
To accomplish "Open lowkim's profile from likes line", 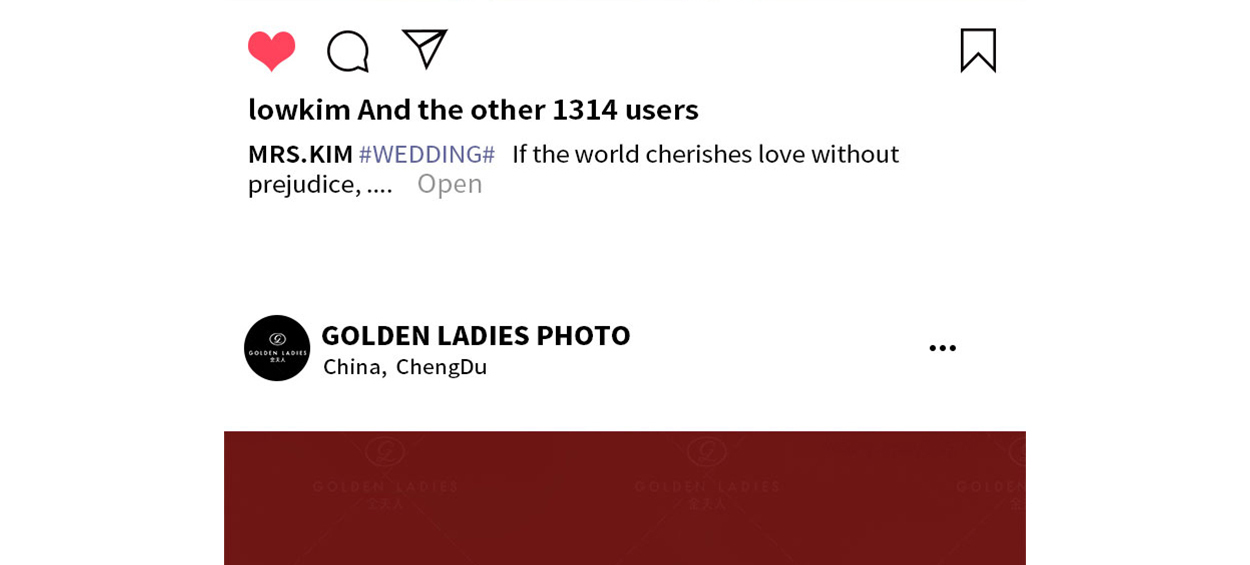I will (299, 109).
